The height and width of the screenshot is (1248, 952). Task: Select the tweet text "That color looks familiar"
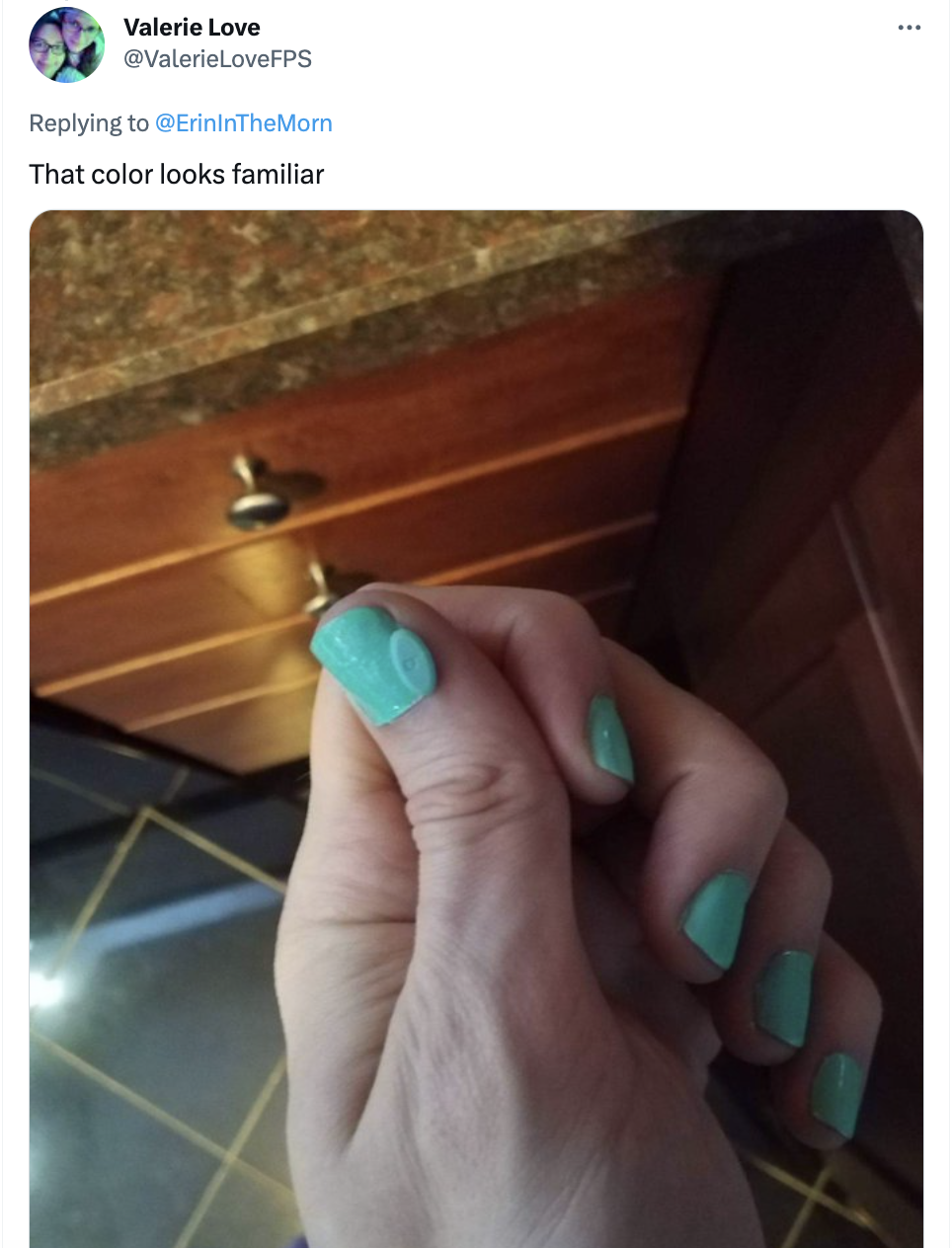click(x=177, y=175)
